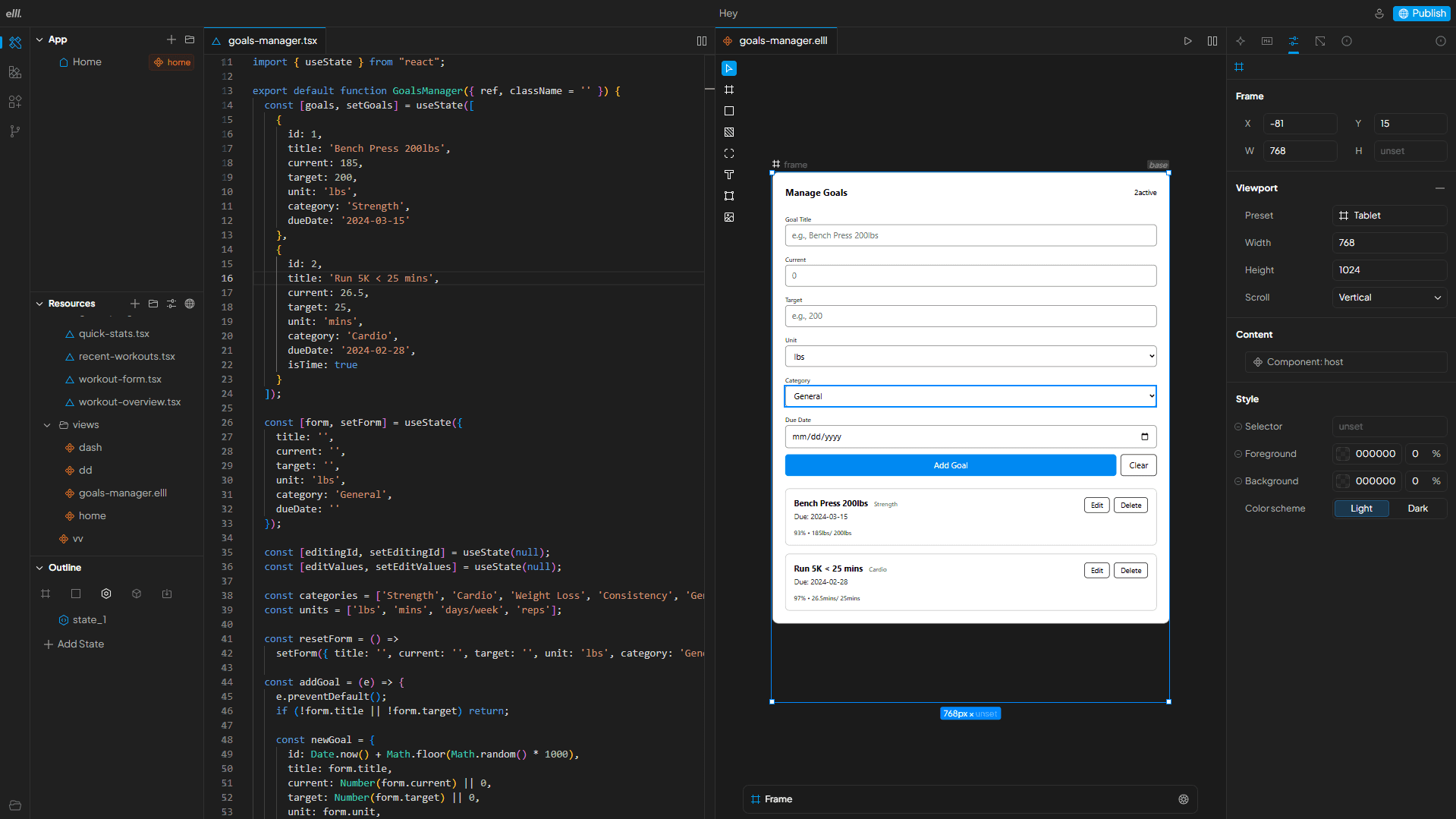Viewport: 1456px width, 819px height.
Task: Switch to goals-manager.tsx tab
Action: [272, 41]
